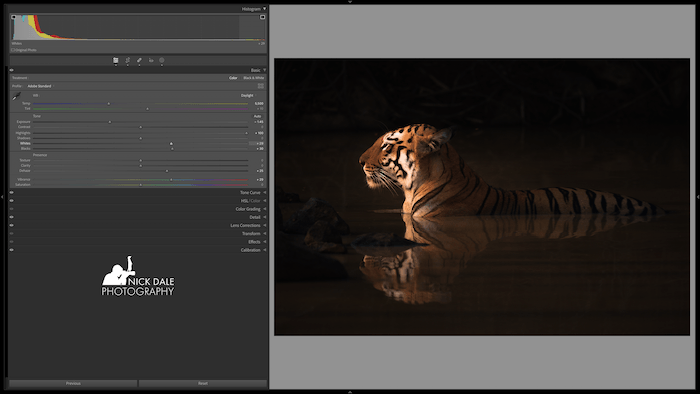This screenshot has height=394, width=700.
Task: Toggle Lens Corrections panel visibility eye
Action: tap(12, 225)
